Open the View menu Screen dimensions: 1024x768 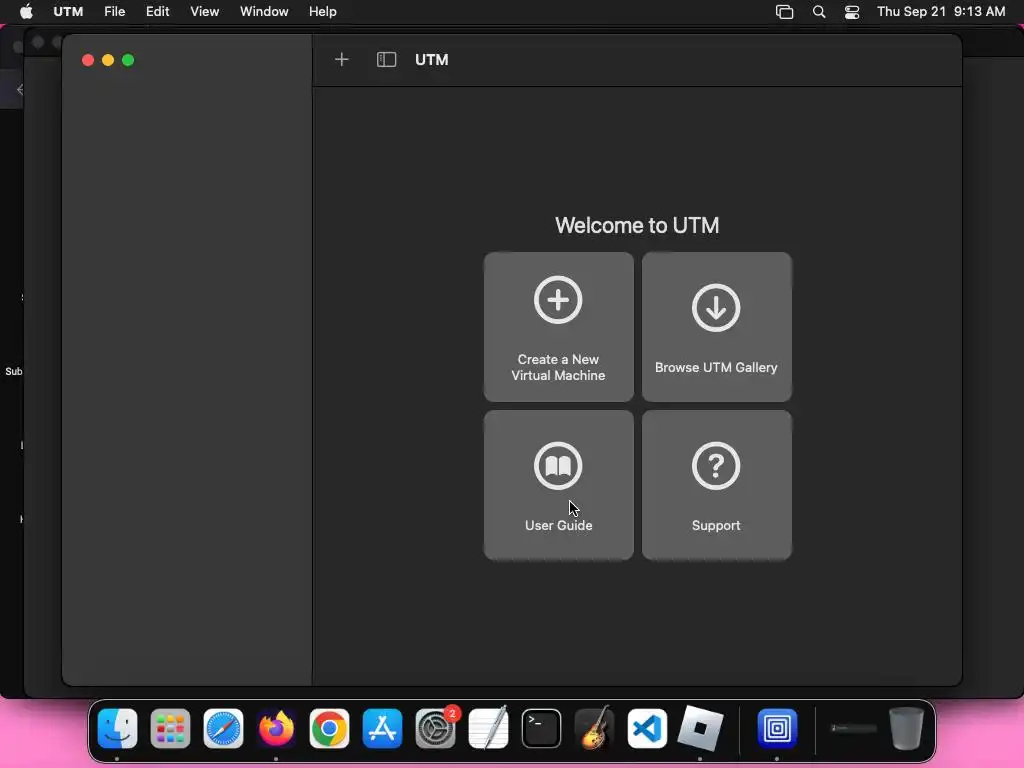pos(204,12)
